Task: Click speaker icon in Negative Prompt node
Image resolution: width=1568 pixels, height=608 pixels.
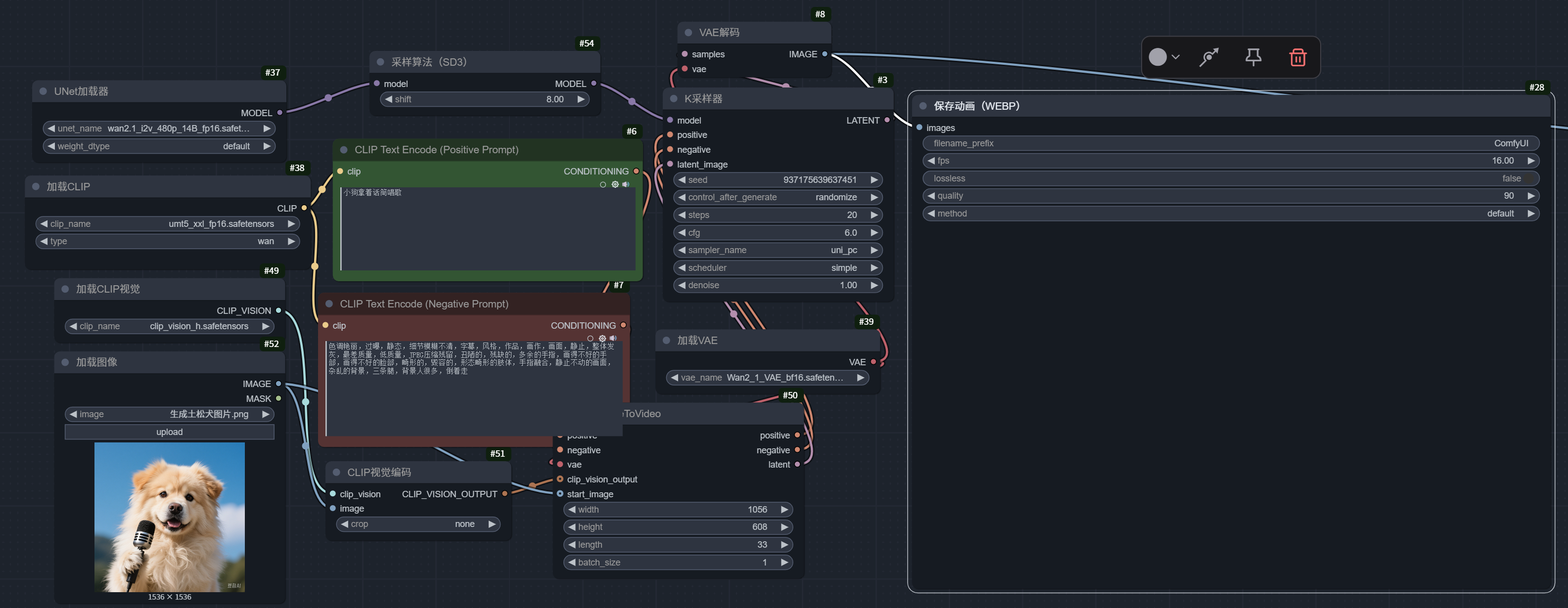Action: pos(613,338)
